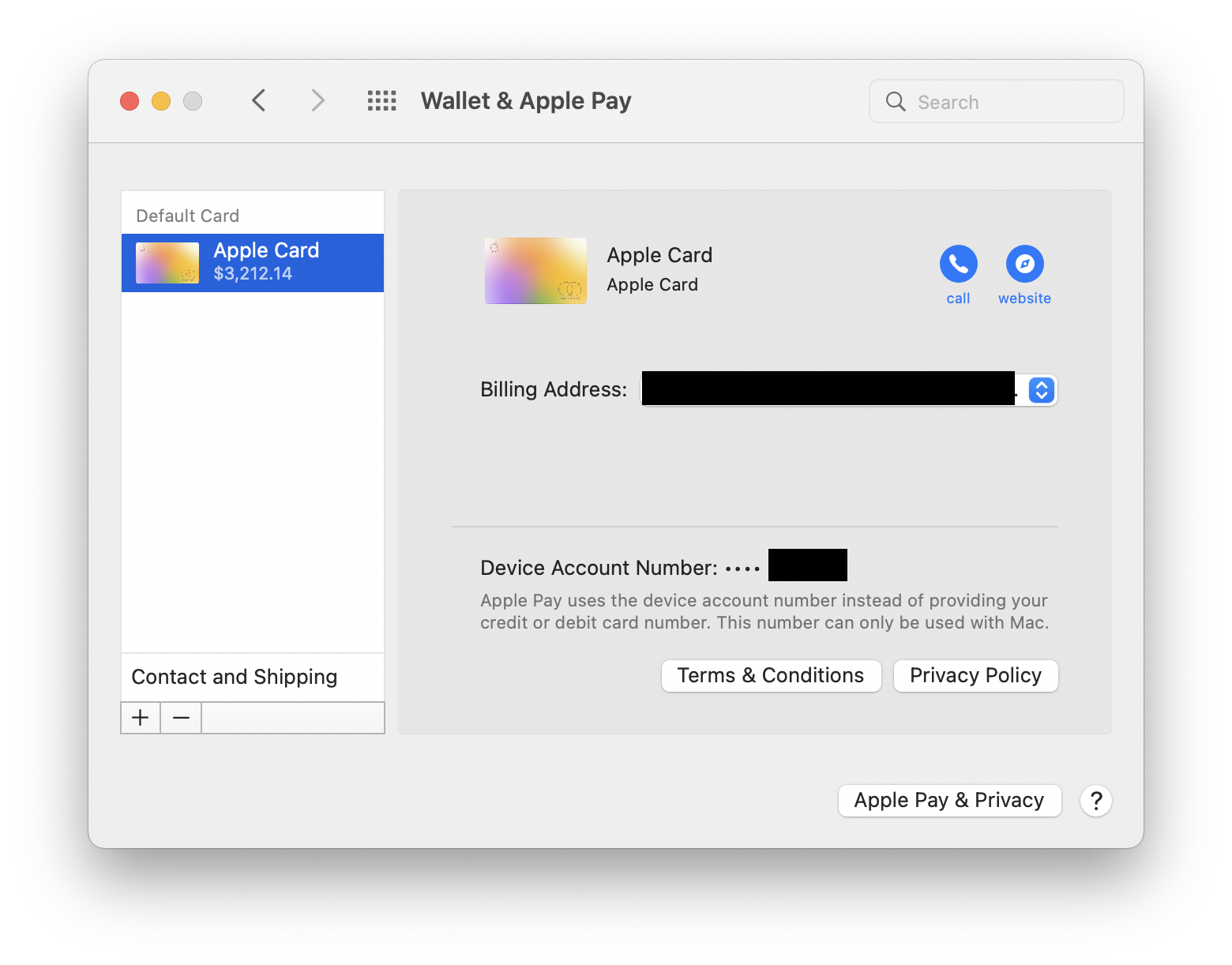Click the large Apple Card thumbnail
The width and height of the screenshot is (1232, 965).
535,271
